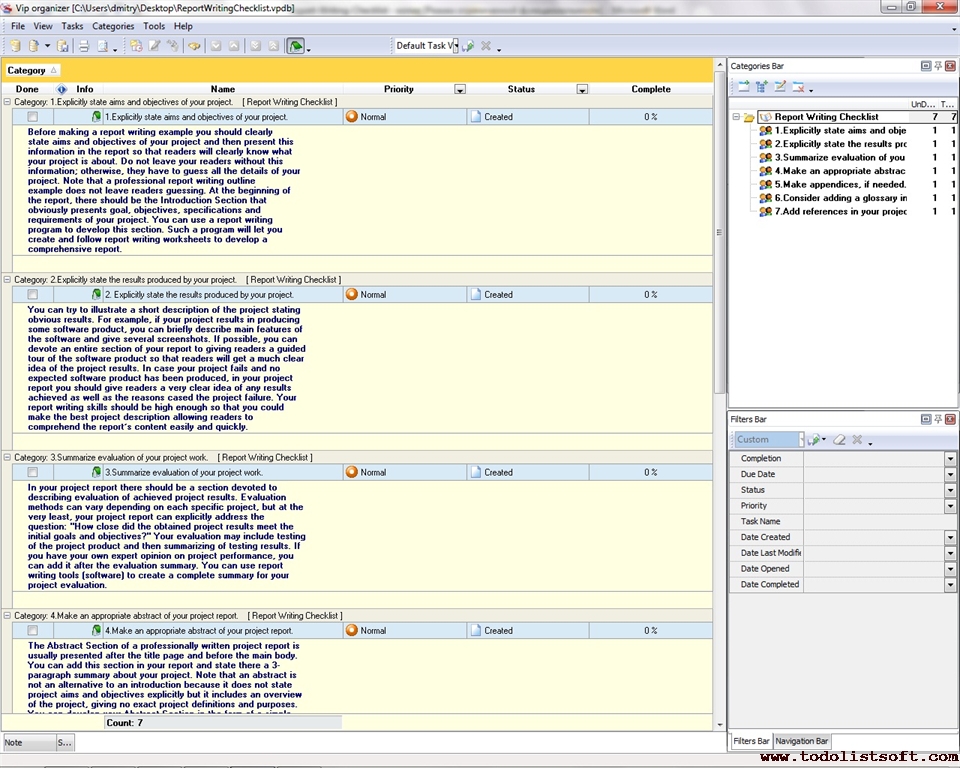This screenshot has height=768, width=960.
Task: Pin the Categories Bar using pushpin icon
Action: point(938,66)
